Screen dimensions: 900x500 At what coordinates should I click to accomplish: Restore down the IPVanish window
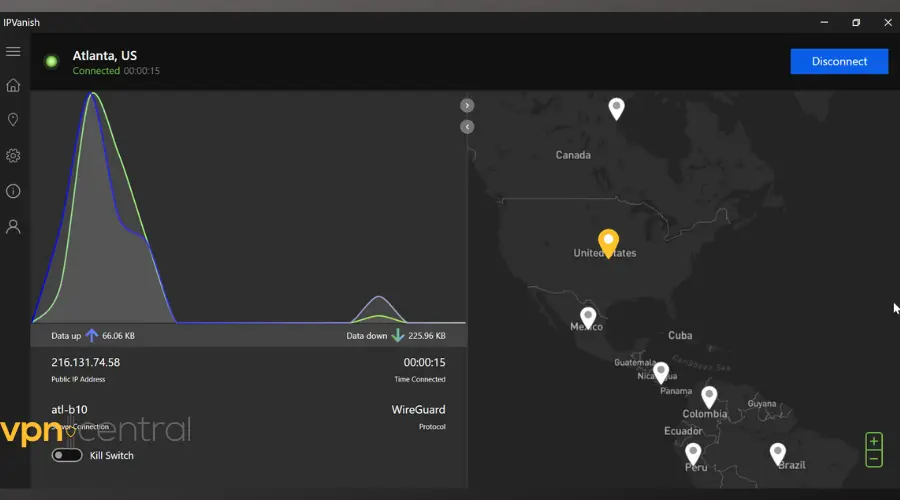[x=856, y=22]
